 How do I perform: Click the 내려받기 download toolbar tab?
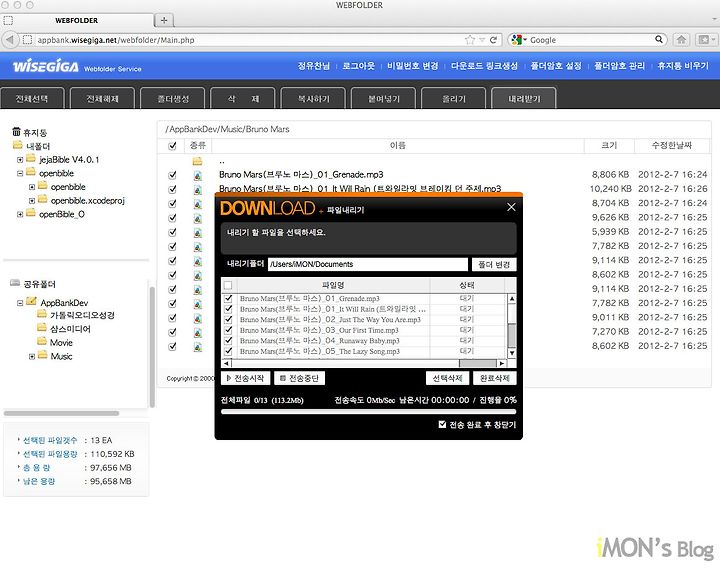click(524, 99)
